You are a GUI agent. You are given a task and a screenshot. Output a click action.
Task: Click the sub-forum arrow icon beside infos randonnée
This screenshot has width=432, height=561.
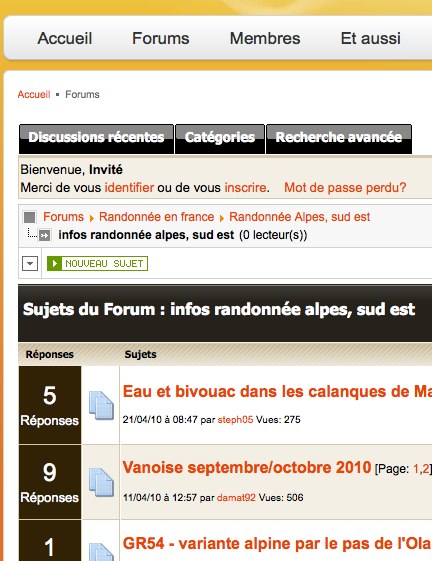click(x=44, y=235)
